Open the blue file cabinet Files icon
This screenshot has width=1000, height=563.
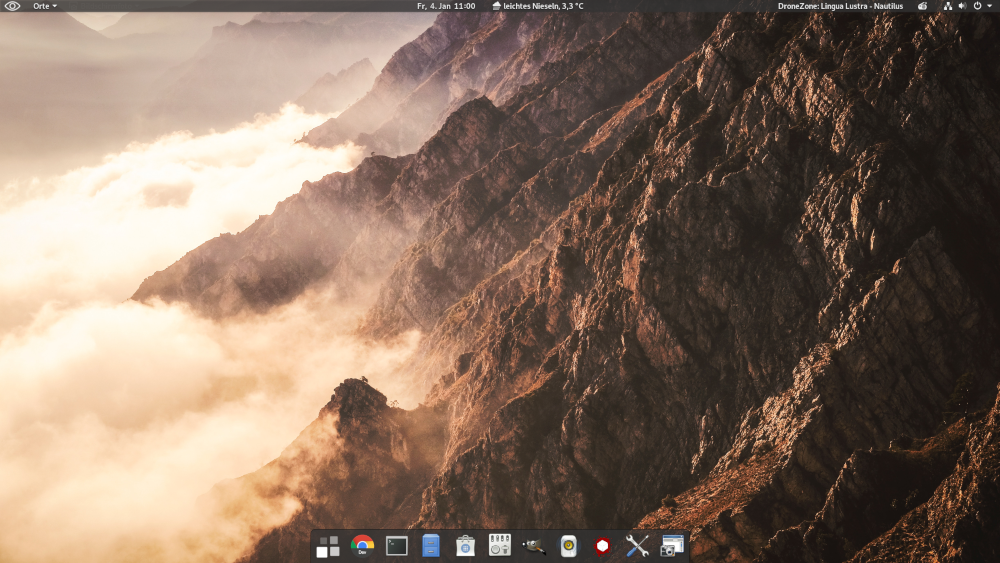(431, 546)
